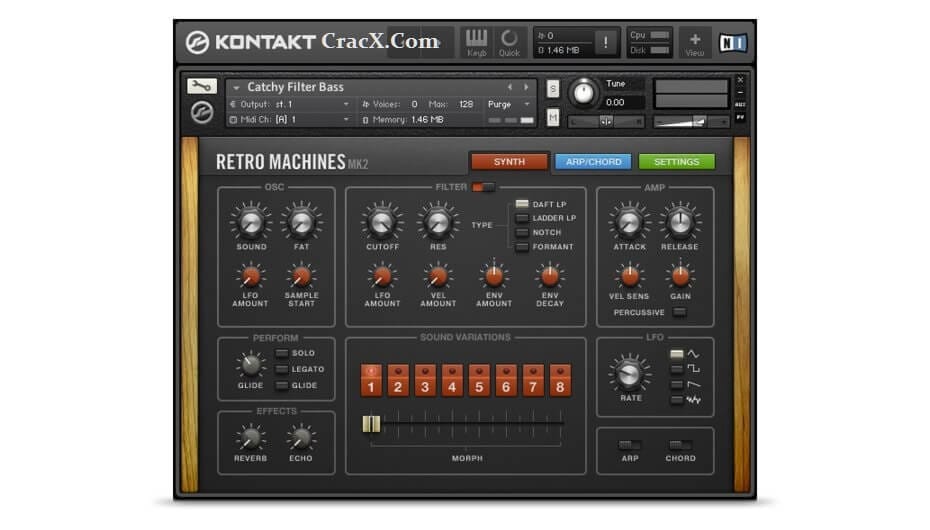Click the exclamation panic button
The width and height of the screenshot is (930, 530).
point(605,42)
